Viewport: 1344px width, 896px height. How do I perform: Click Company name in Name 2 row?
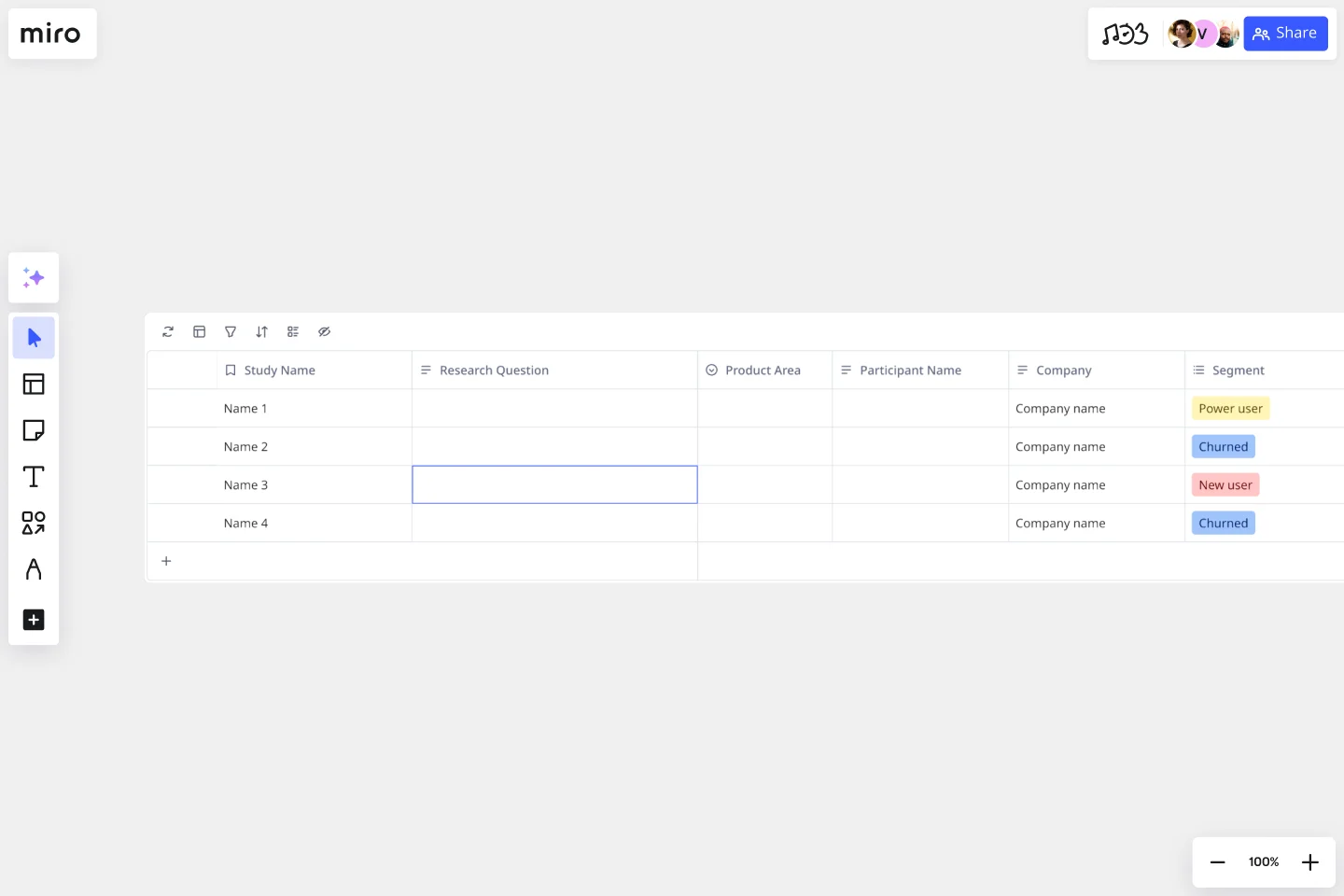(x=1060, y=447)
